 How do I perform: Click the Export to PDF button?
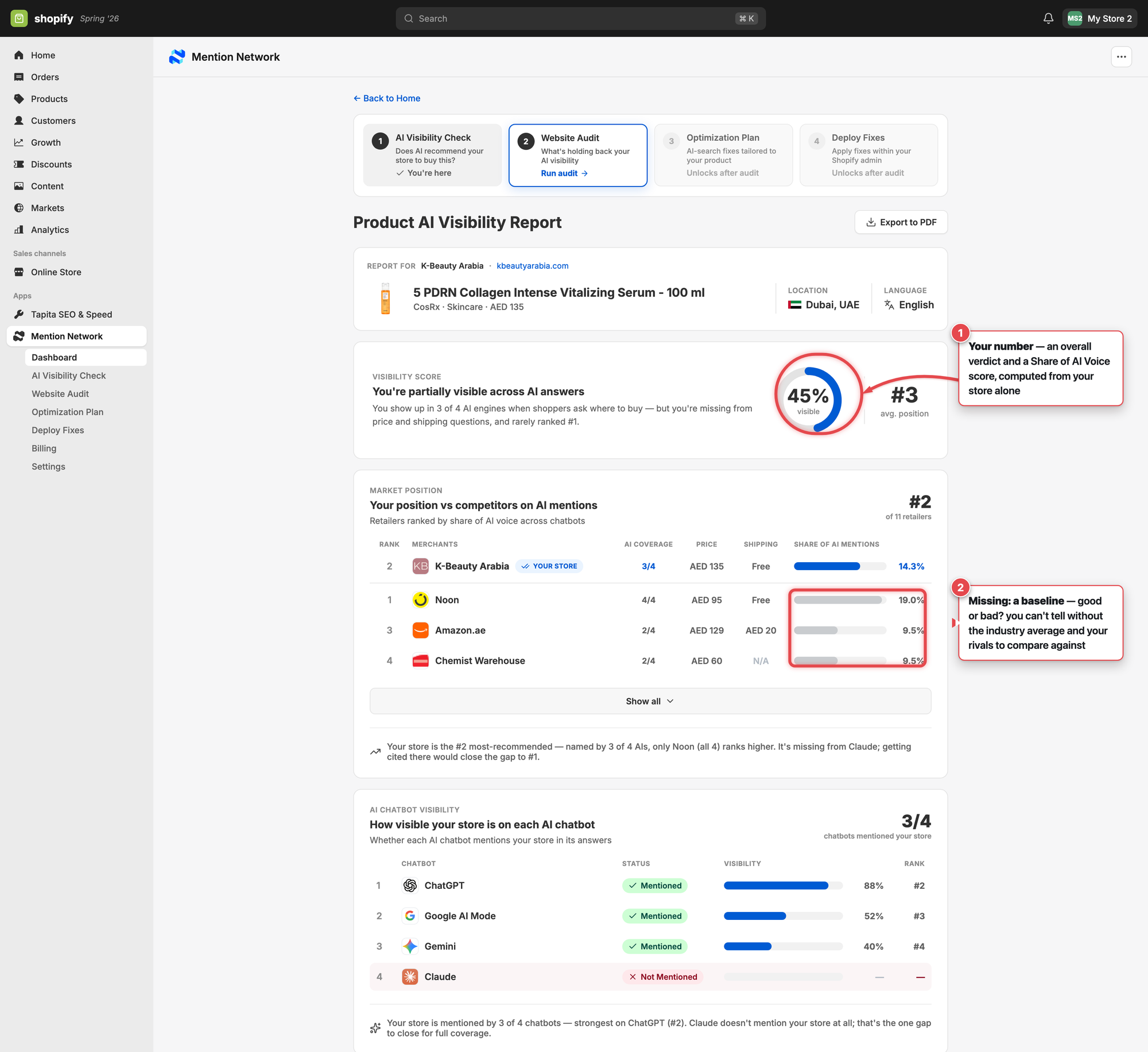pyautogui.click(x=901, y=222)
